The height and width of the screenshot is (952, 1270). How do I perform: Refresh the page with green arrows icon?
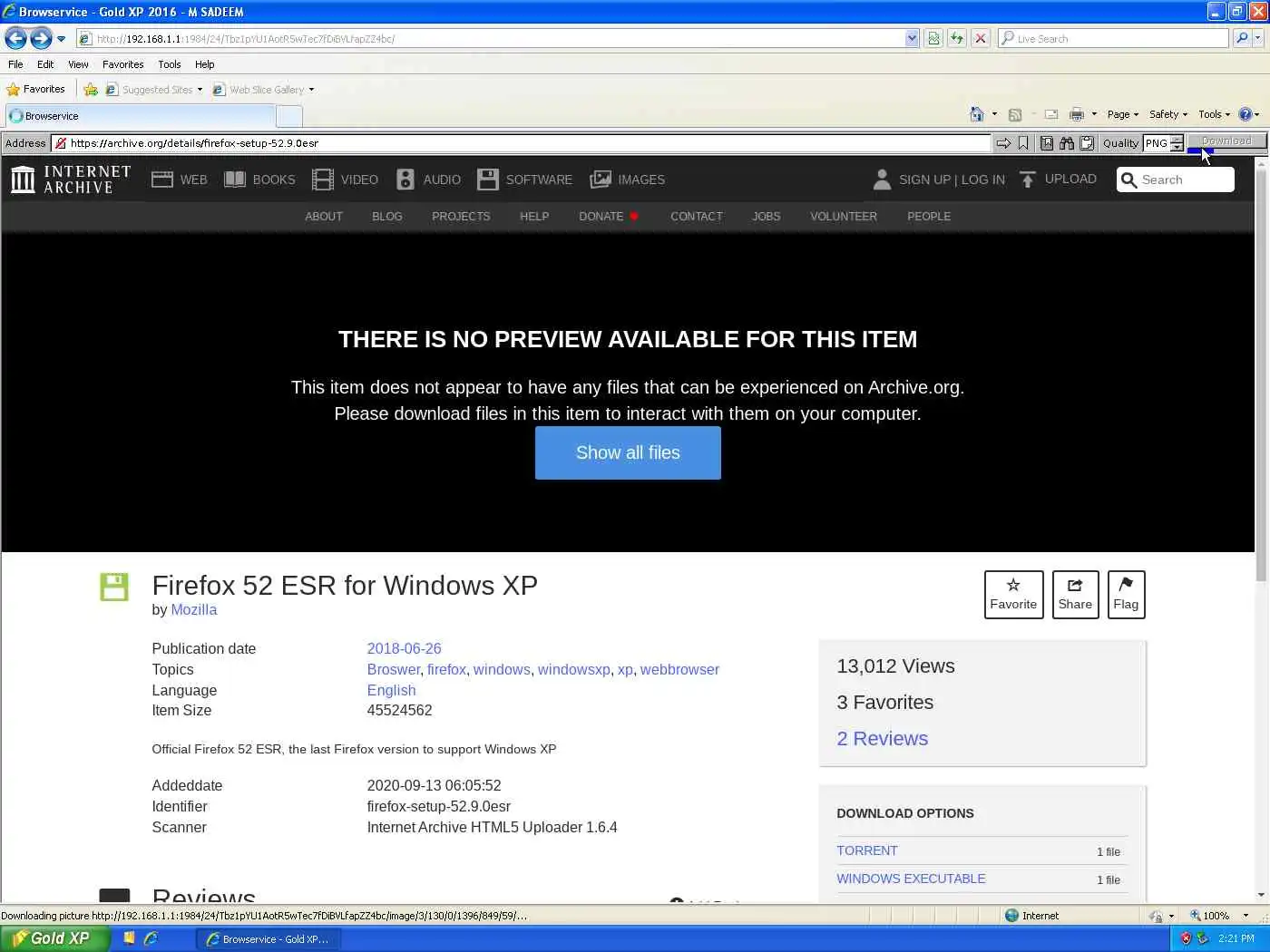pyautogui.click(x=956, y=39)
